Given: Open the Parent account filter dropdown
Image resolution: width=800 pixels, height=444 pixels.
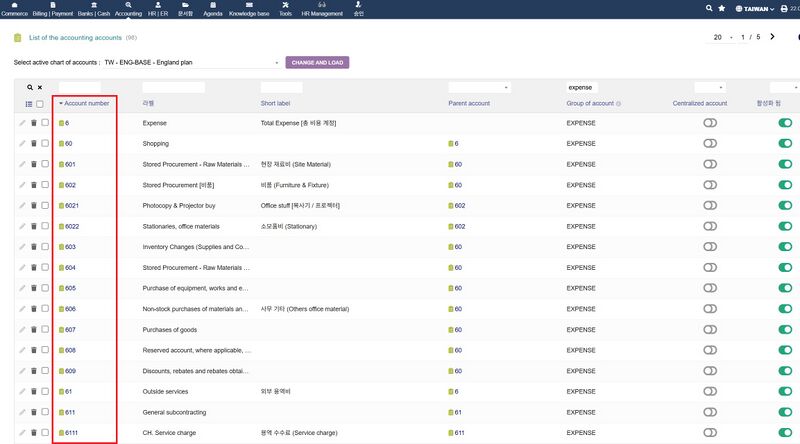Looking at the screenshot, I should pos(479,87).
